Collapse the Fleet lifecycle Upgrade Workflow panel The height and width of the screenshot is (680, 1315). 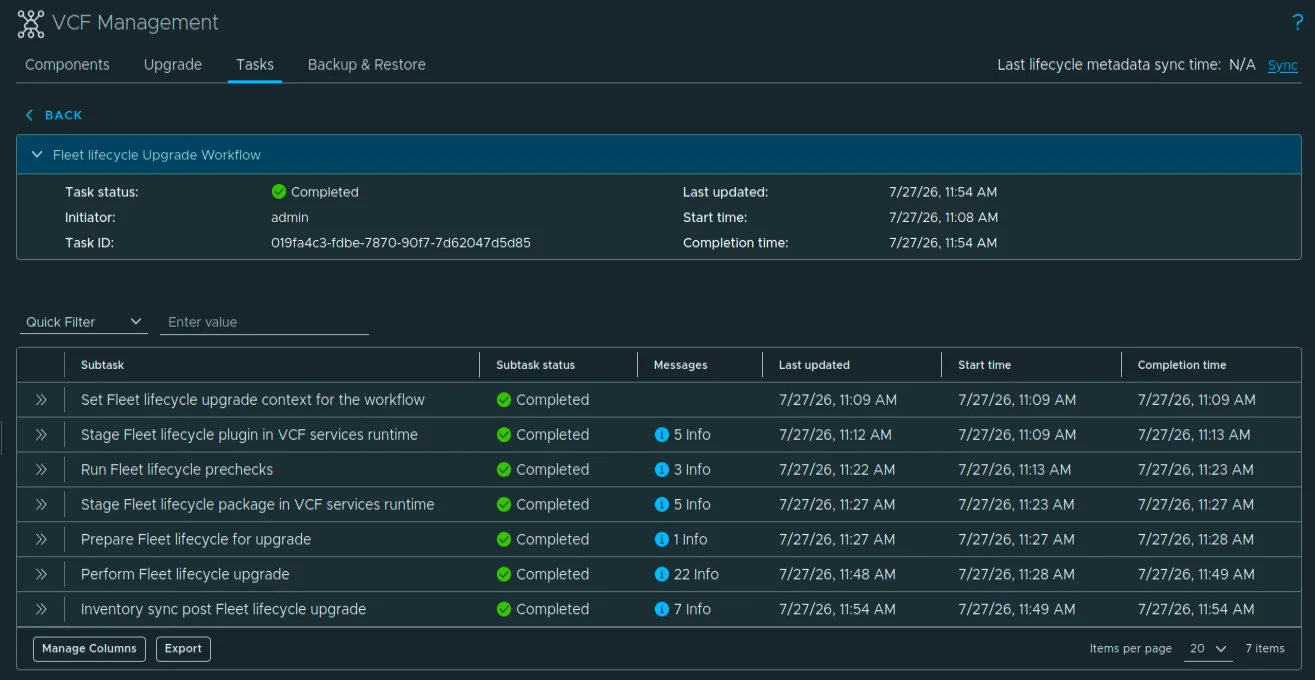37,155
